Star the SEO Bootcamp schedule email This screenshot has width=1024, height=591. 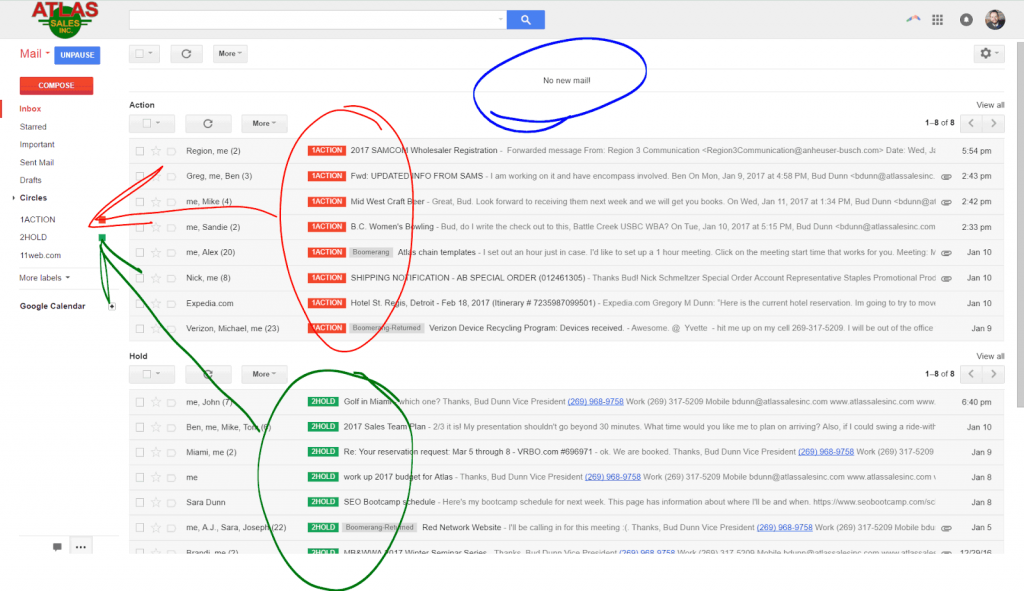point(155,503)
